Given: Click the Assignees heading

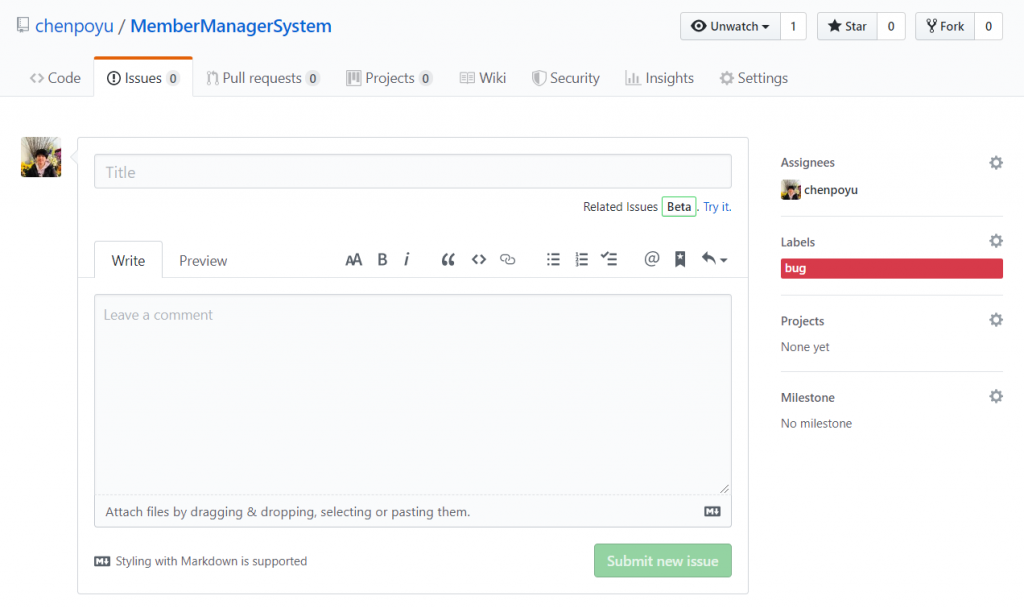Looking at the screenshot, I should 808,162.
